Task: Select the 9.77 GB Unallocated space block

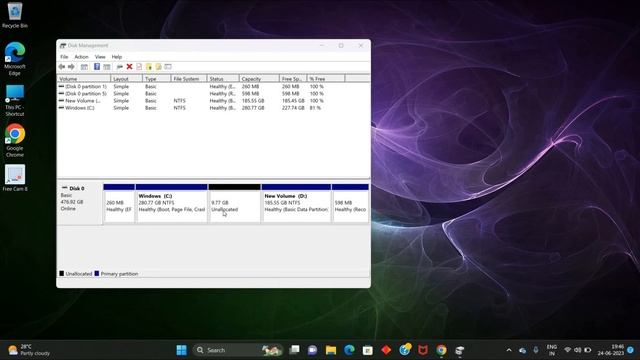Action: pos(234,203)
